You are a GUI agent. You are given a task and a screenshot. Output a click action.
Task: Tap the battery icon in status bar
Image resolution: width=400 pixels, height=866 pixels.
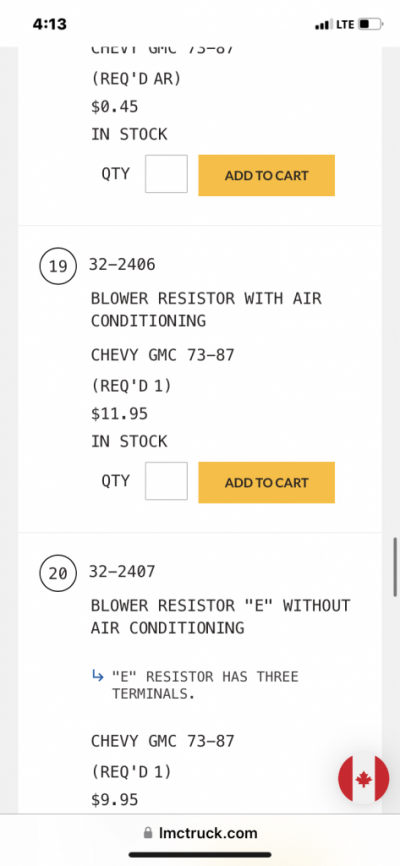click(x=371, y=24)
